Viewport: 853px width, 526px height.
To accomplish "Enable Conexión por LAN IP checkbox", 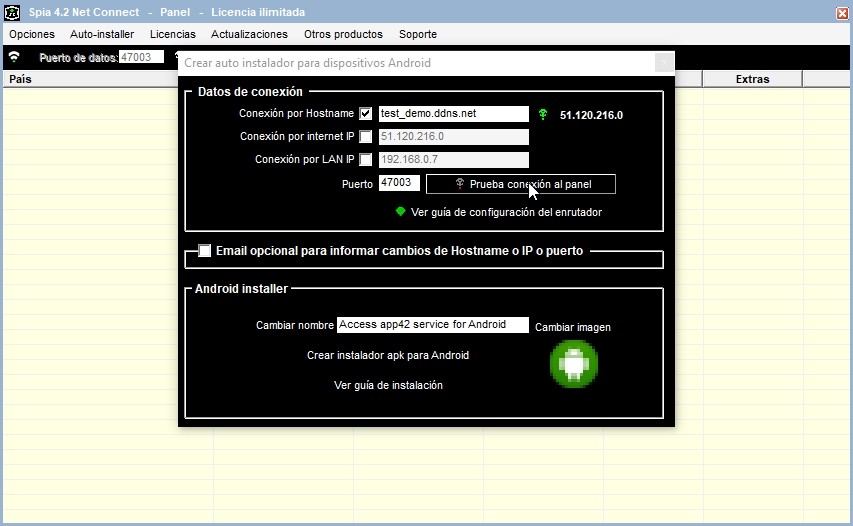I will tap(366, 159).
